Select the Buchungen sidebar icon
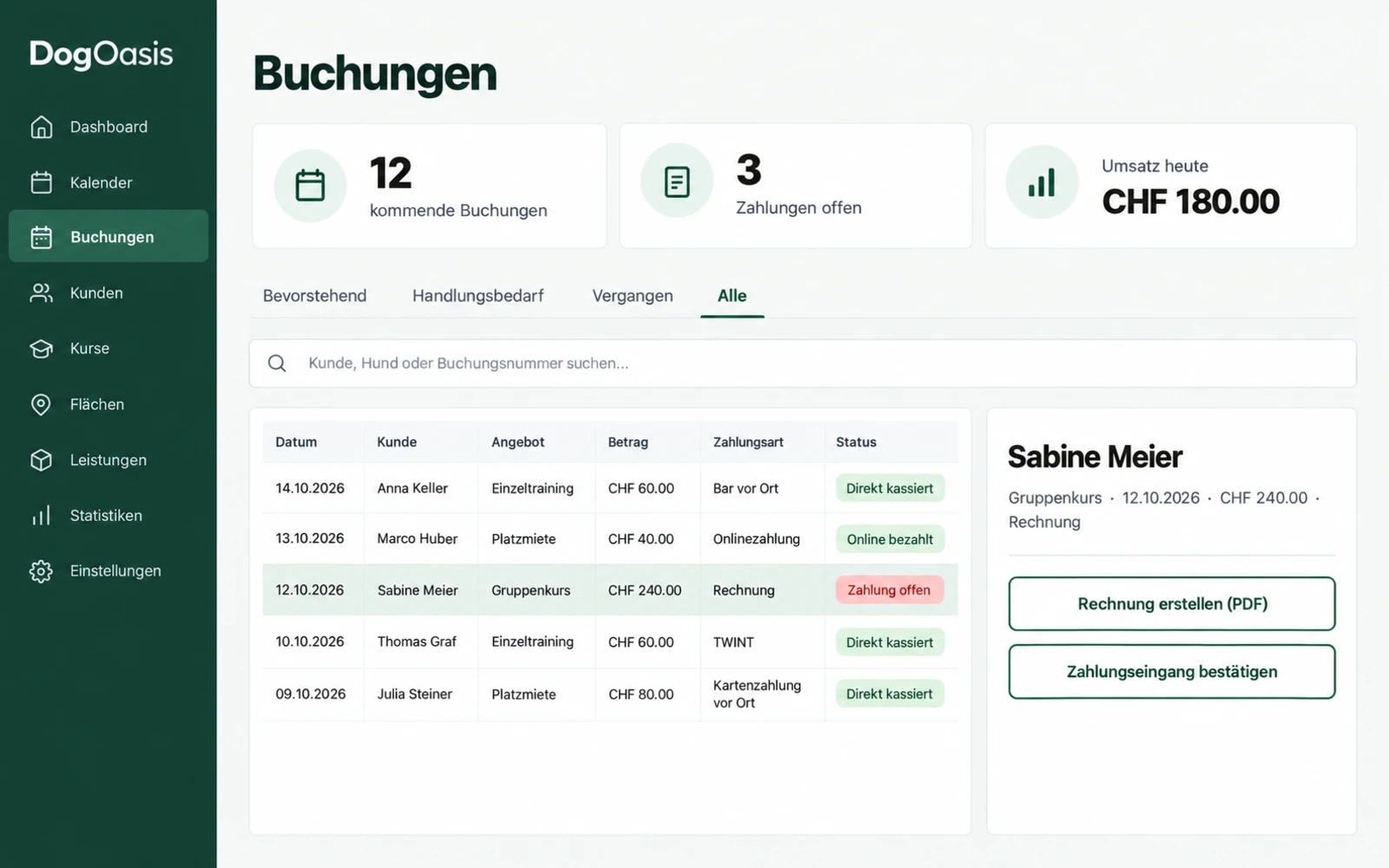 click(x=41, y=237)
